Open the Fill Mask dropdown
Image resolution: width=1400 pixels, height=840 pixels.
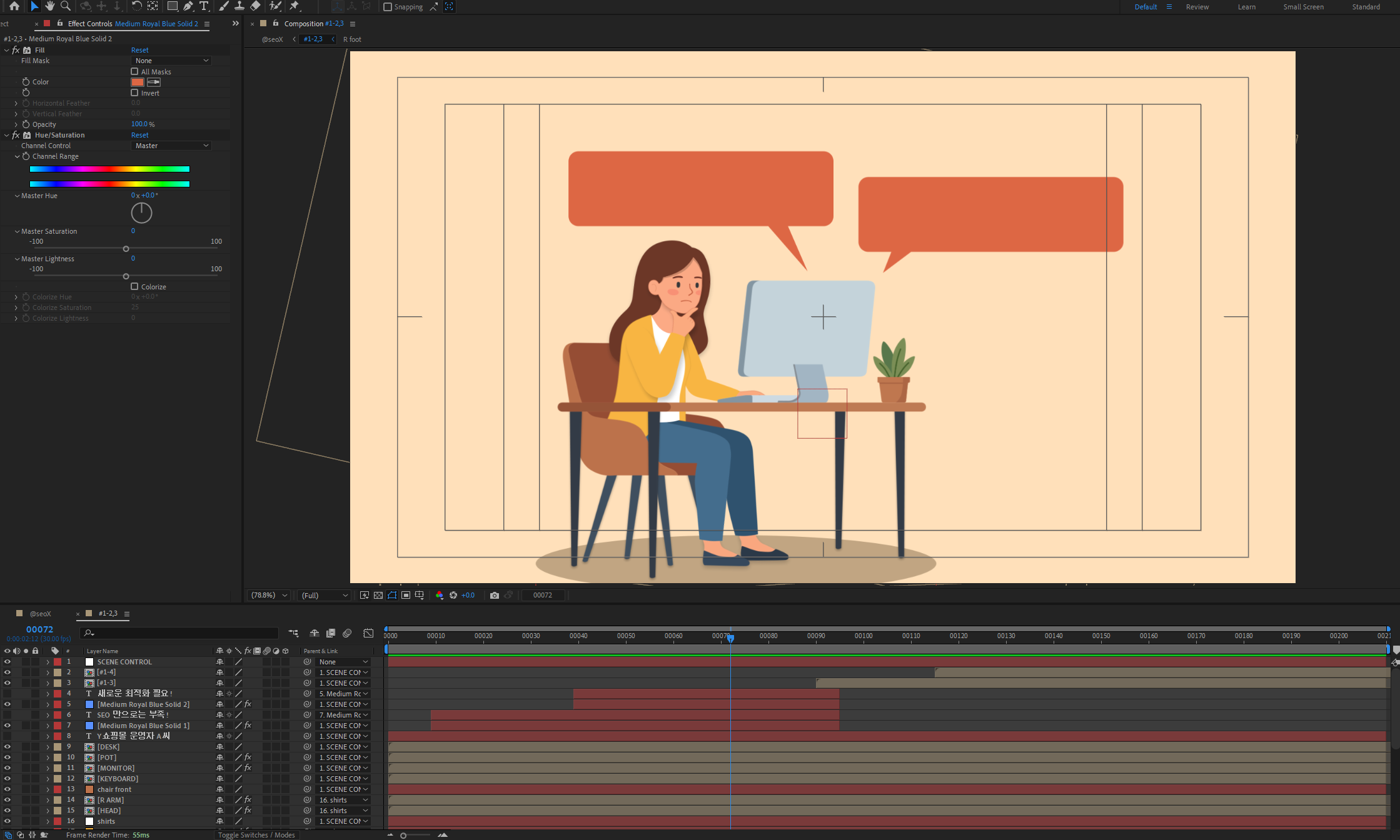pyautogui.click(x=171, y=61)
